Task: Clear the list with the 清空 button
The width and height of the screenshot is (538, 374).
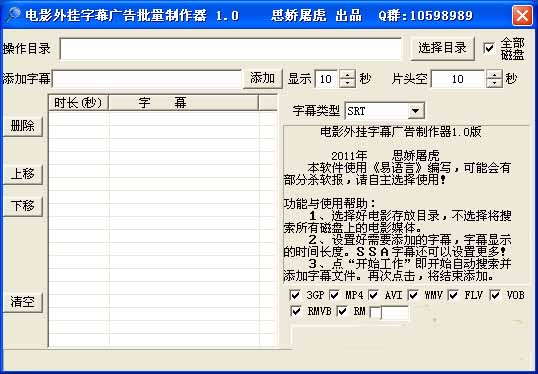Action: [23, 302]
